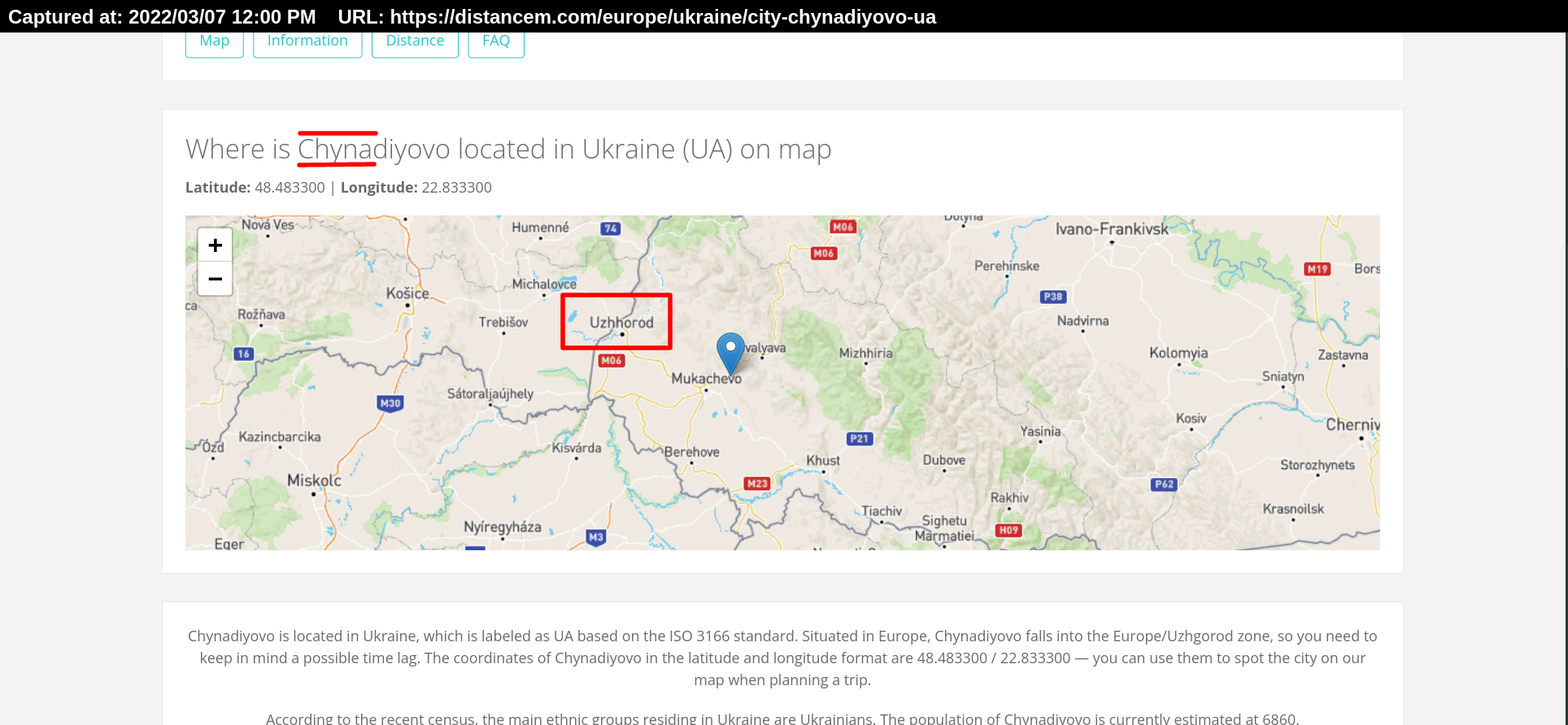Click the Trebišov town label
This screenshot has height=725, width=1568.
click(x=503, y=322)
